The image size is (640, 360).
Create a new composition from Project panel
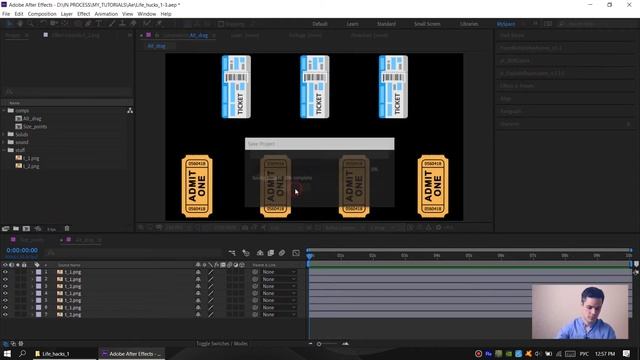pos(26,229)
